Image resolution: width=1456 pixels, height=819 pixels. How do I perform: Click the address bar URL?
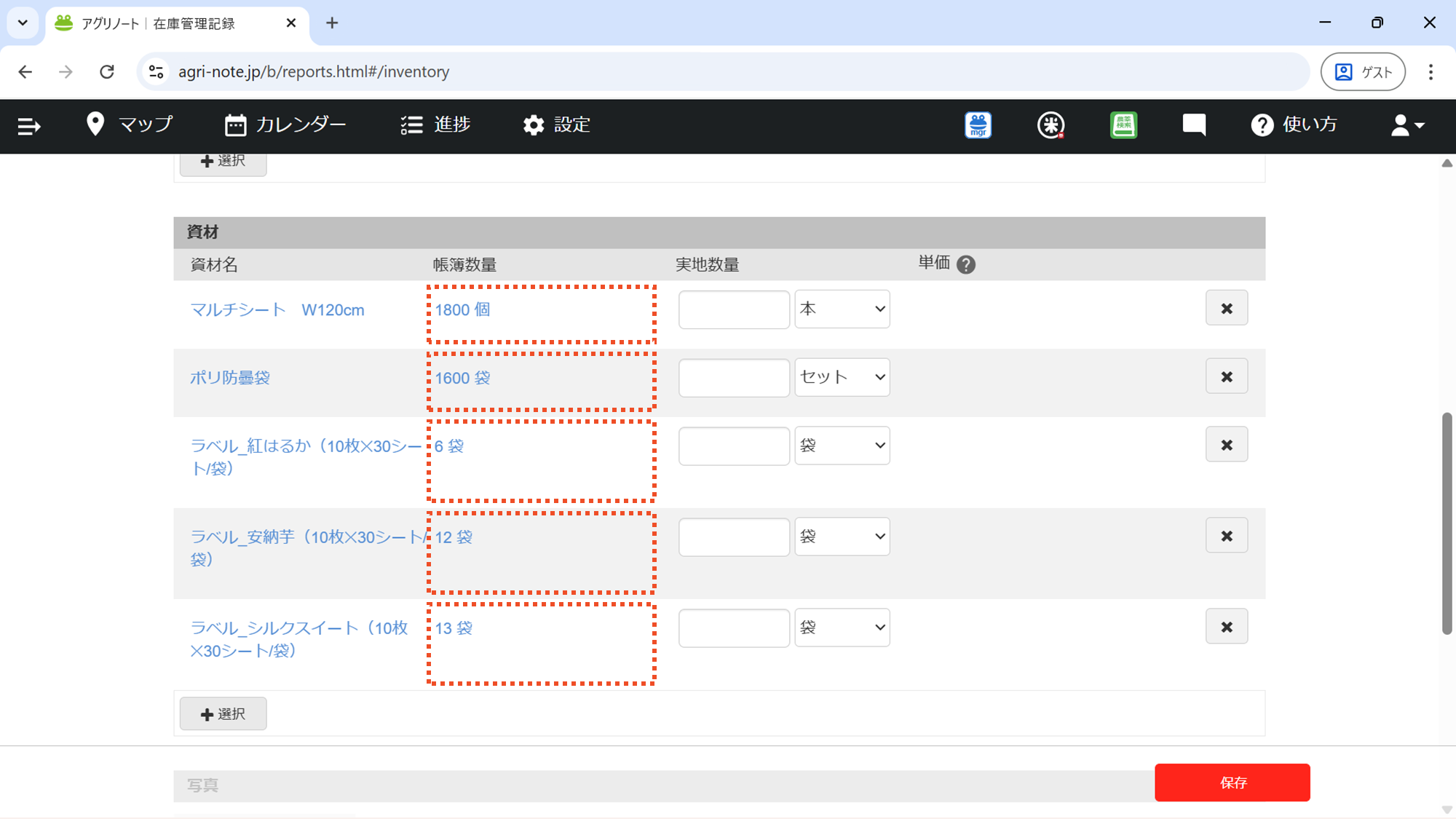point(314,71)
